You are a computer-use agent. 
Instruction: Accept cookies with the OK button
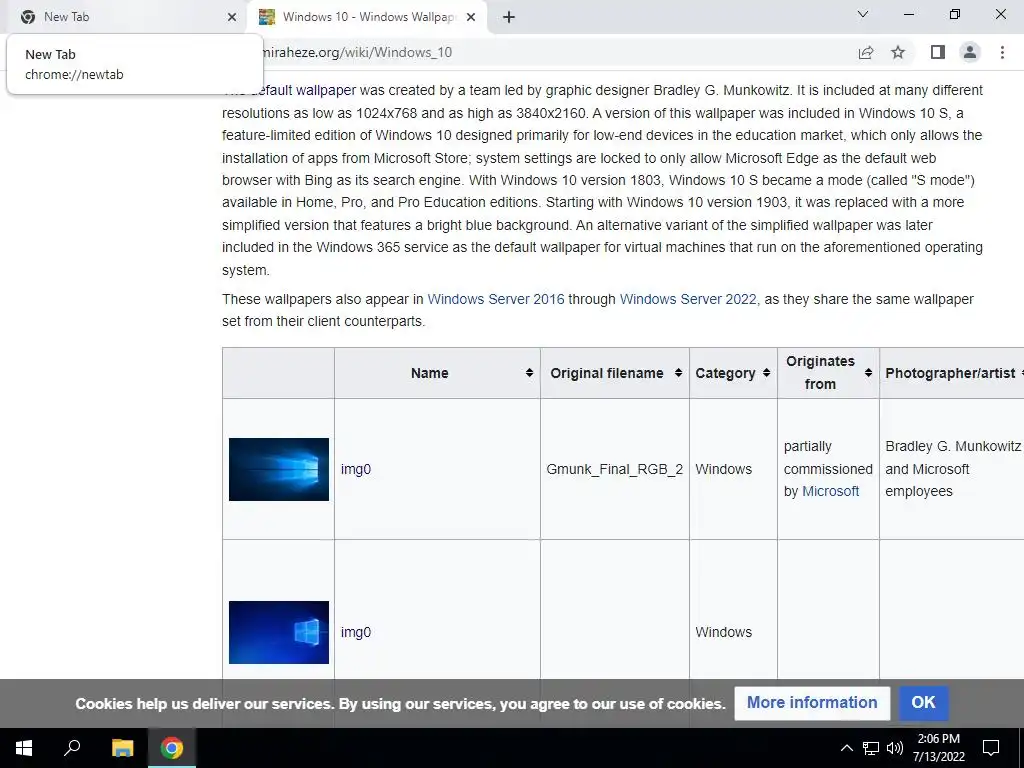[923, 703]
